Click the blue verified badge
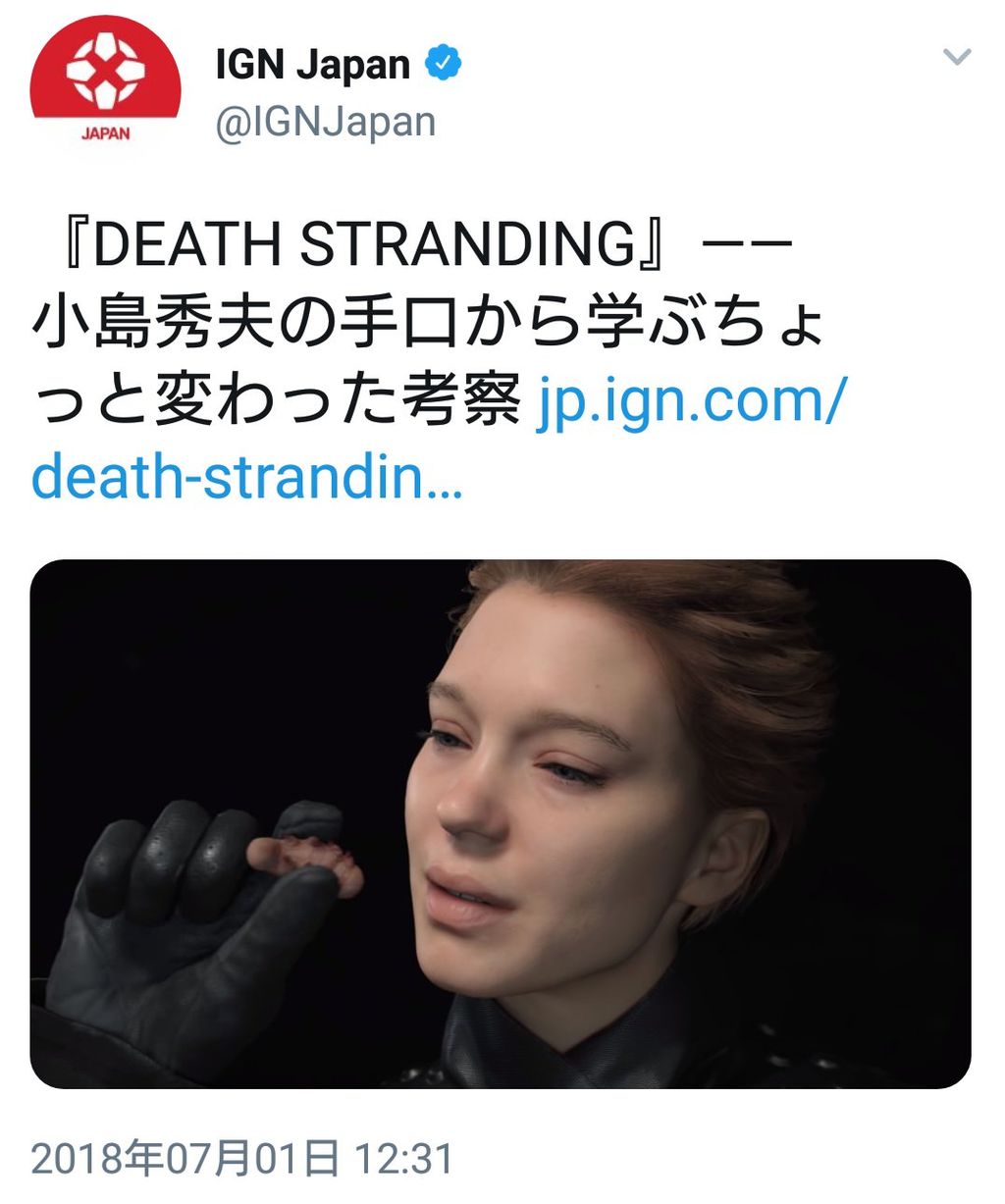This screenshot has width=1005, height=1204. (442, 65)
